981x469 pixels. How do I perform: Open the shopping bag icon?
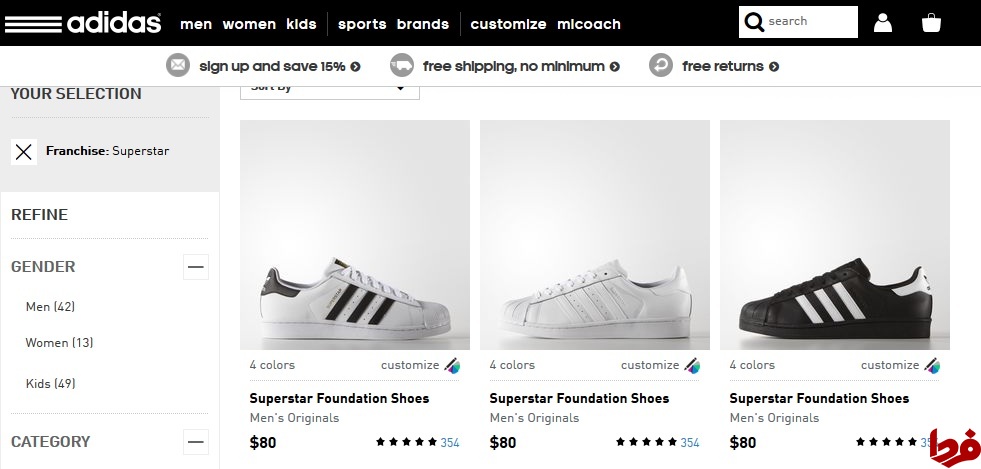(x=932, y=22)
